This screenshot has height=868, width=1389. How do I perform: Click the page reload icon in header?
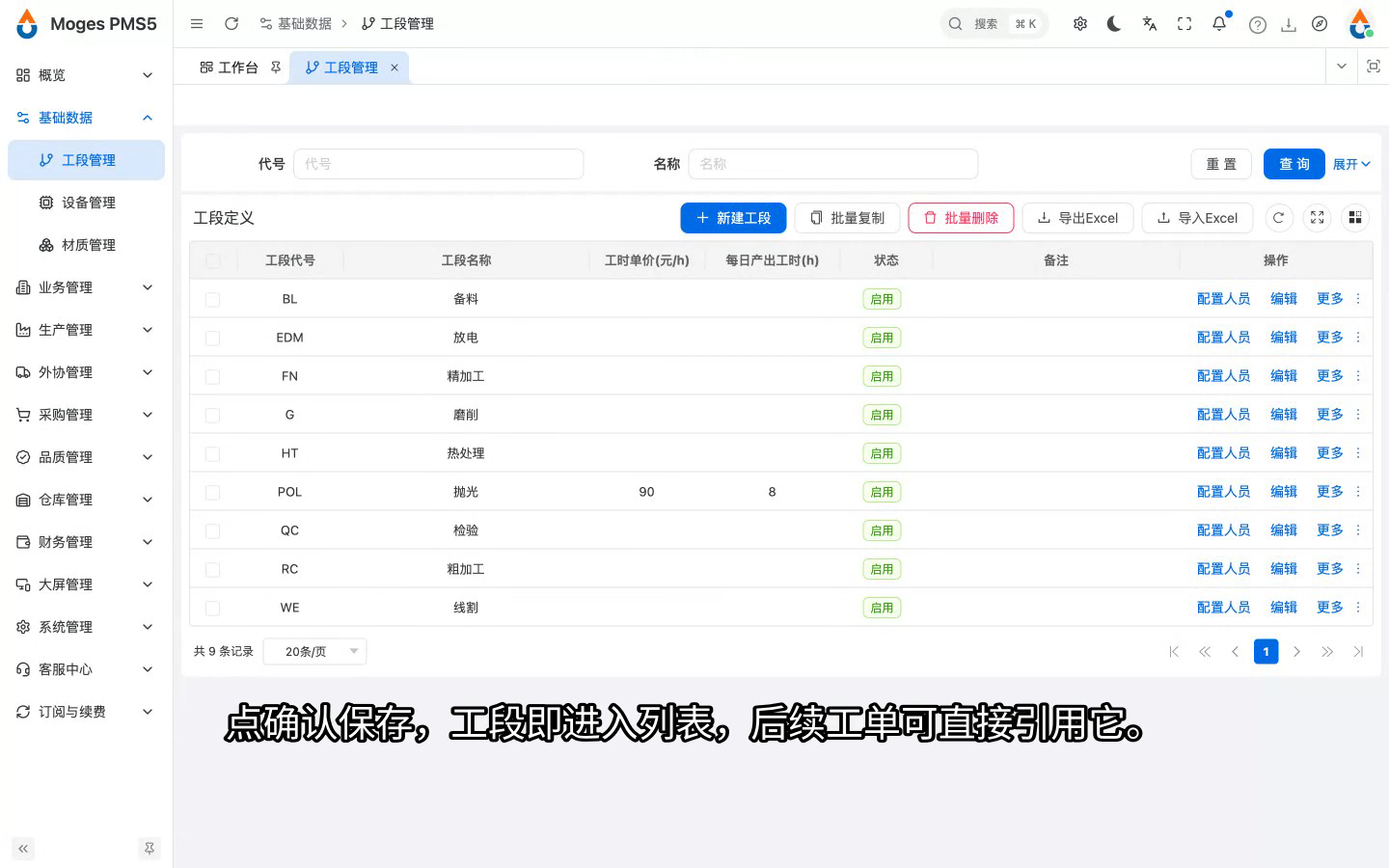tap(231, 24)
